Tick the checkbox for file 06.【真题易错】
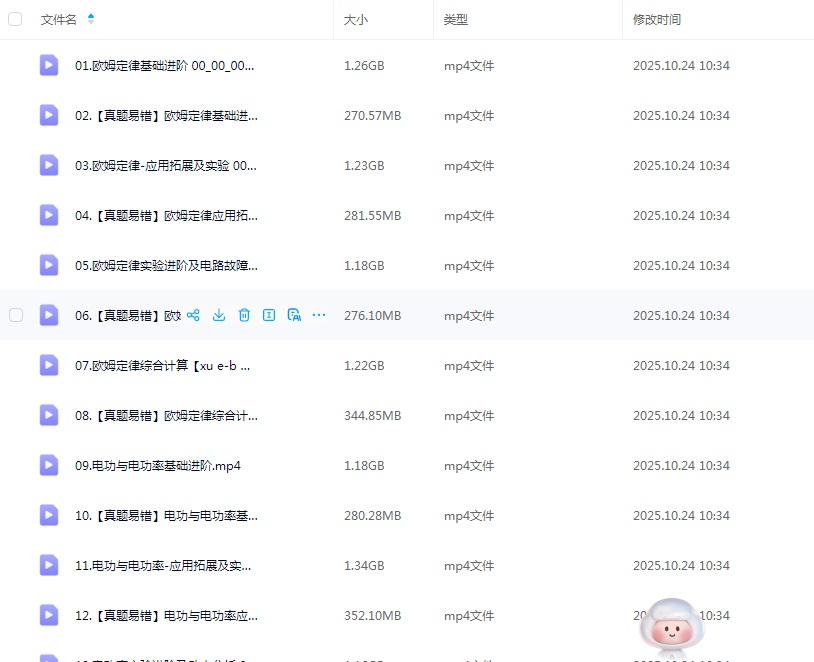Image resolution: width=814 pixels, height=662 pixels. click(16, 315)
